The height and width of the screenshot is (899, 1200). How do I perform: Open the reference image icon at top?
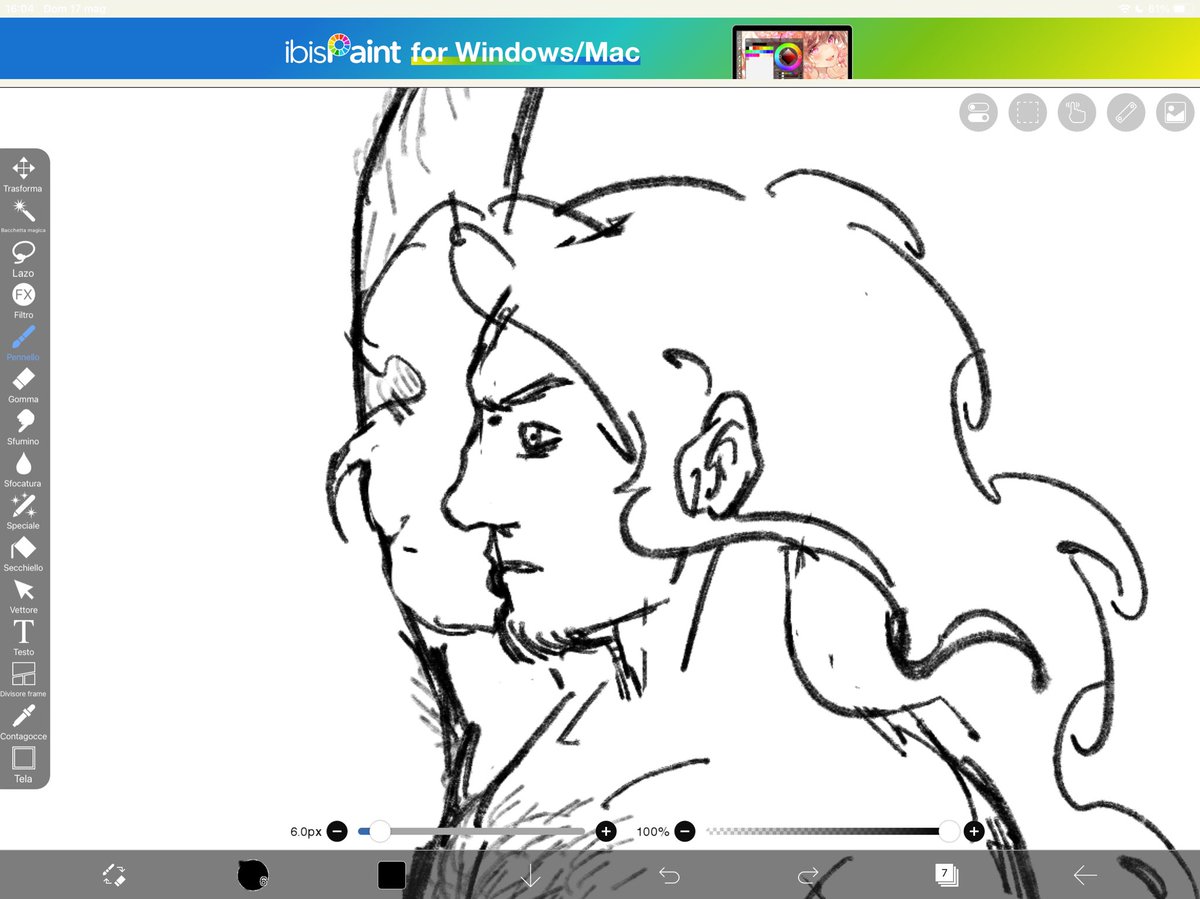coord(1175,112)
